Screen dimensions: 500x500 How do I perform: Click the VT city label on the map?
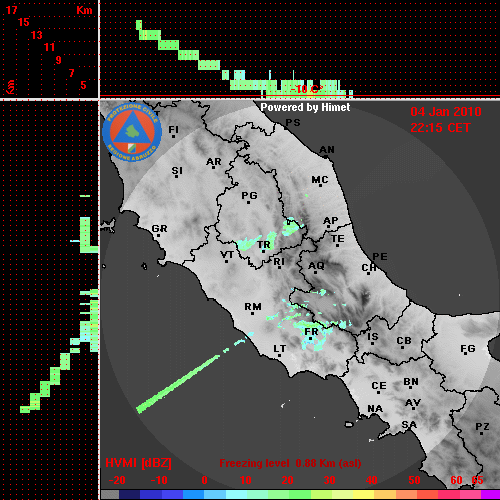pyautogui.click(x=227, y=255)
